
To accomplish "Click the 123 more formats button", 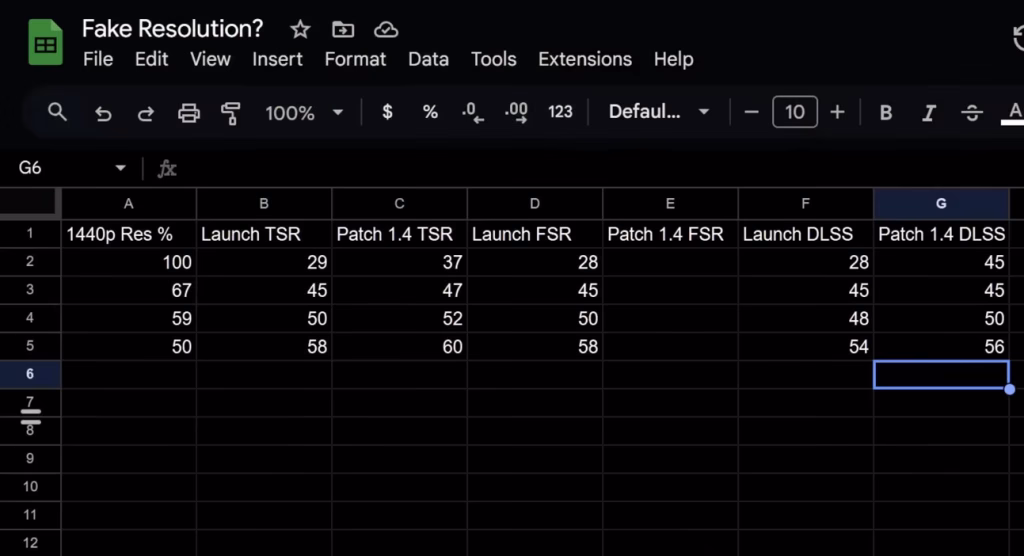I will [x=560, y=112].
